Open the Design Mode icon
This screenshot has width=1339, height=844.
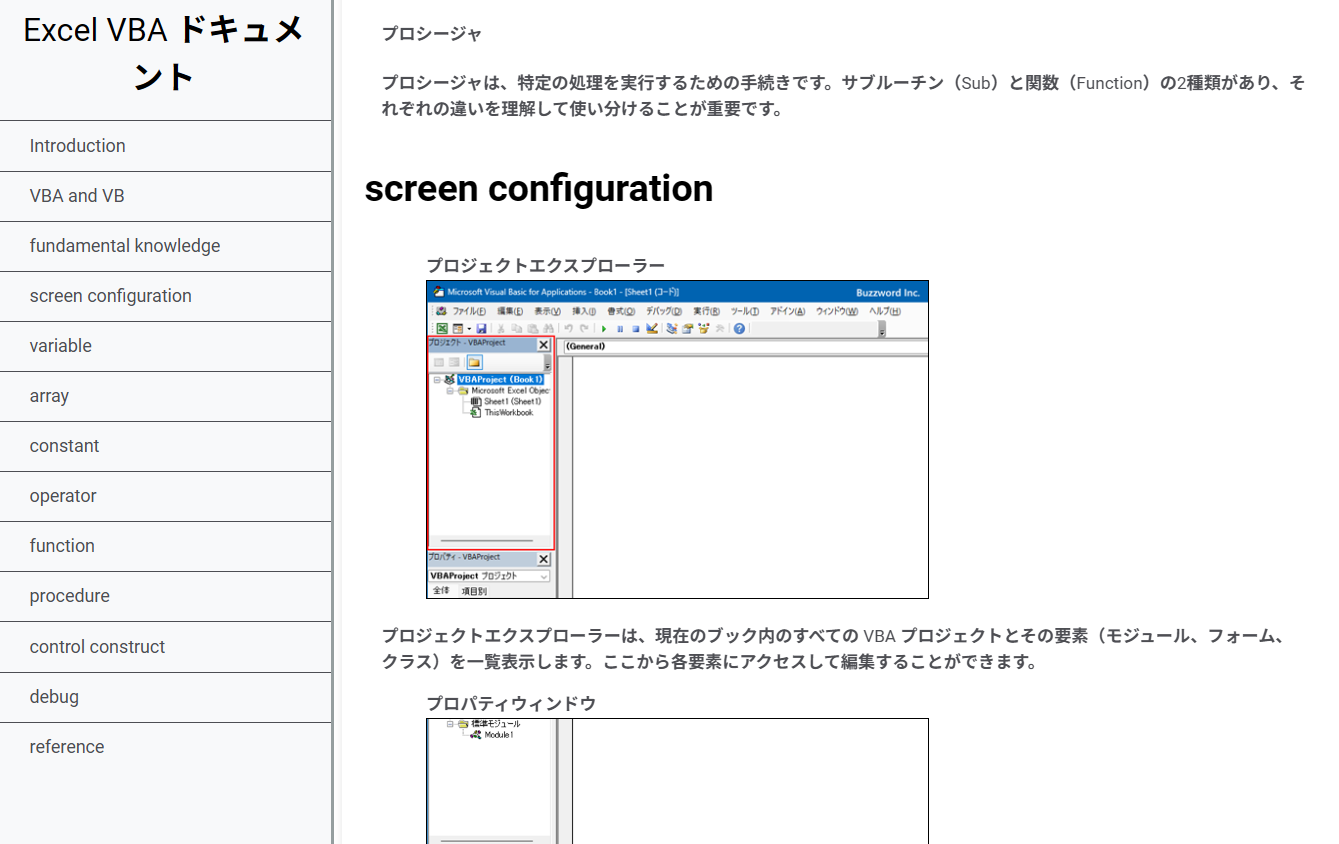click(653, 329)
